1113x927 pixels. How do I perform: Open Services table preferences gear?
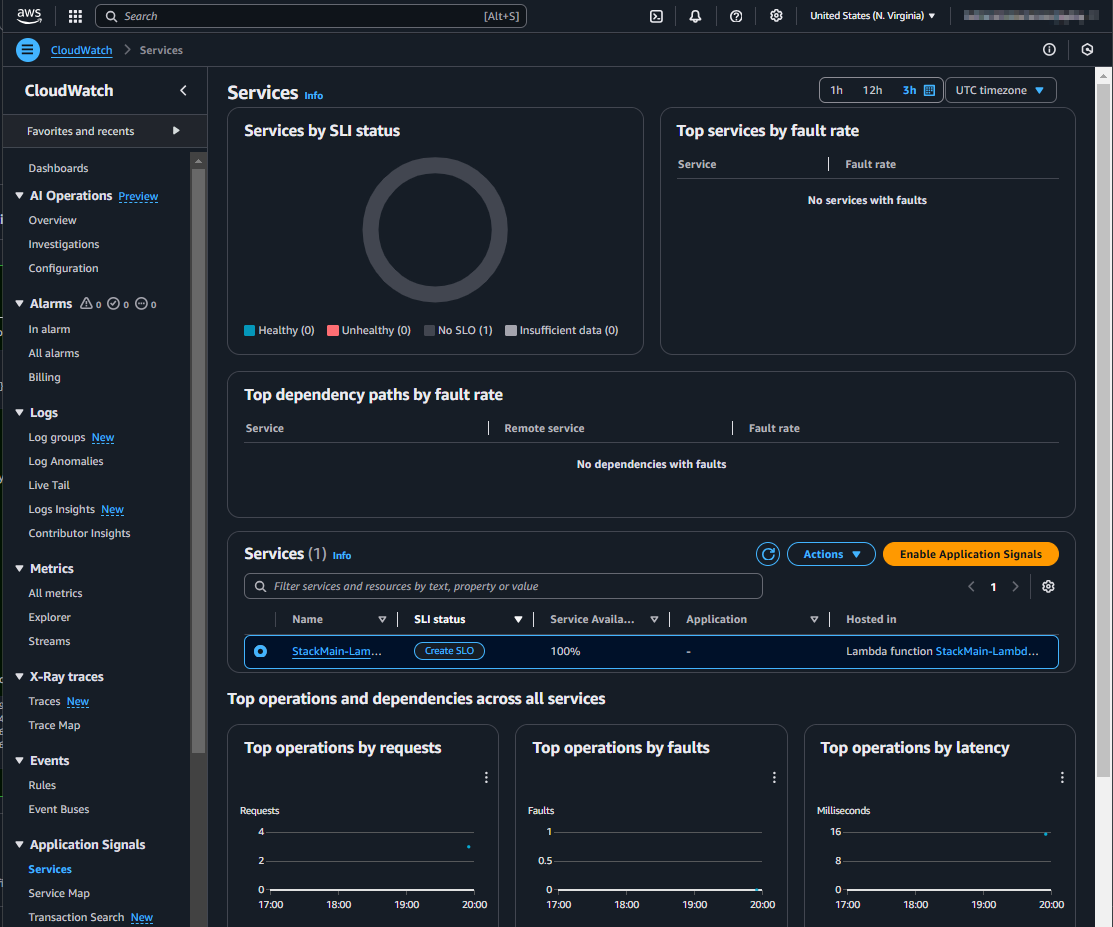pyautogui.click(x=1048, y=587)
